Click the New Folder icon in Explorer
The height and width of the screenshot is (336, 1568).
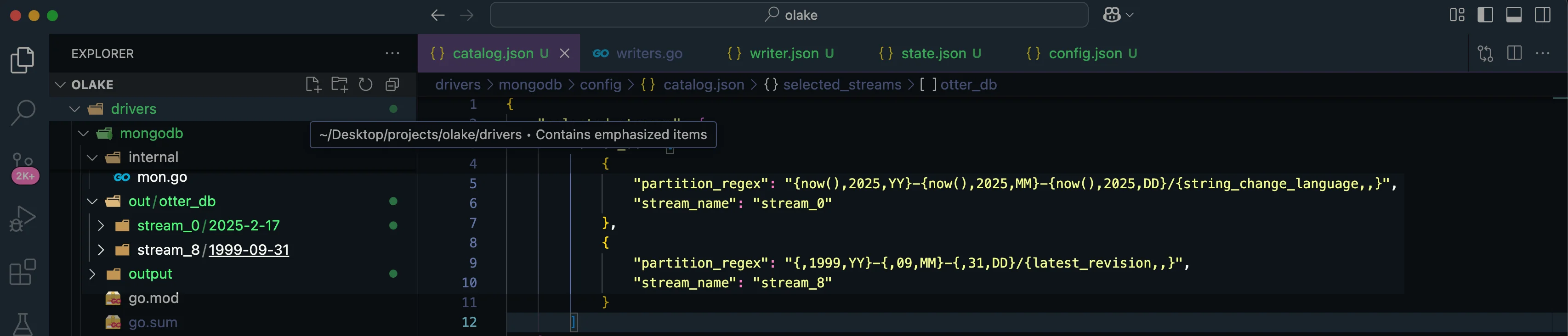(339, 84)
